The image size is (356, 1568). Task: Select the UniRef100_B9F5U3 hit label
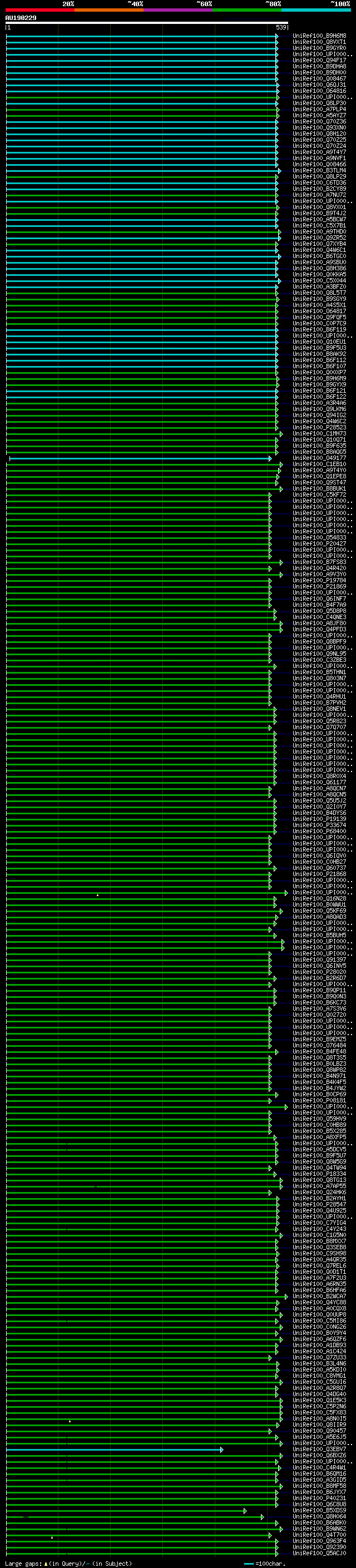[x=319, y=348]
